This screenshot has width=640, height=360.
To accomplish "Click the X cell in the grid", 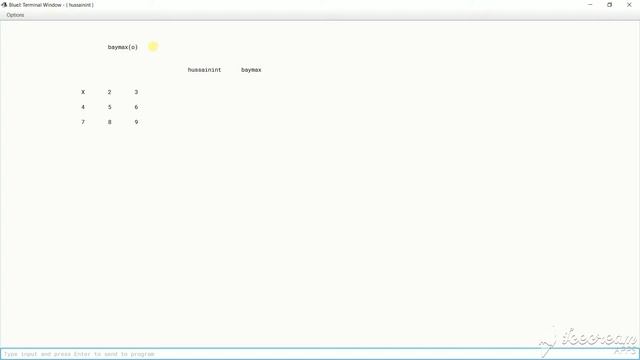I will [83, 92].
